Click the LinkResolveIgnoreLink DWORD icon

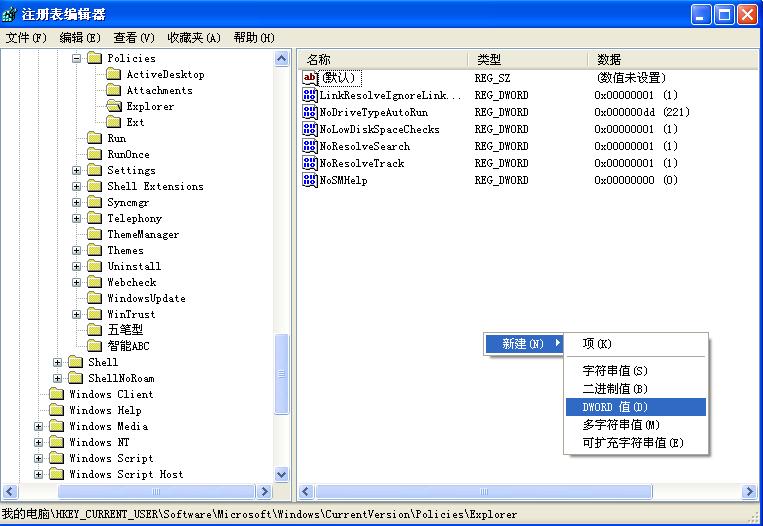coord(309,95)
